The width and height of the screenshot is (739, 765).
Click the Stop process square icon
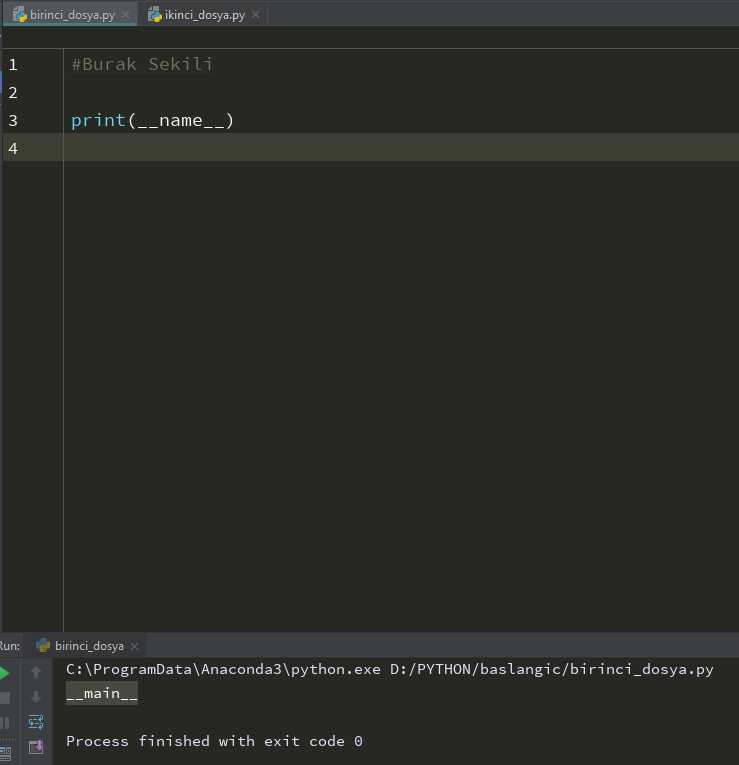pyautogui.click(x=4, y=698)
